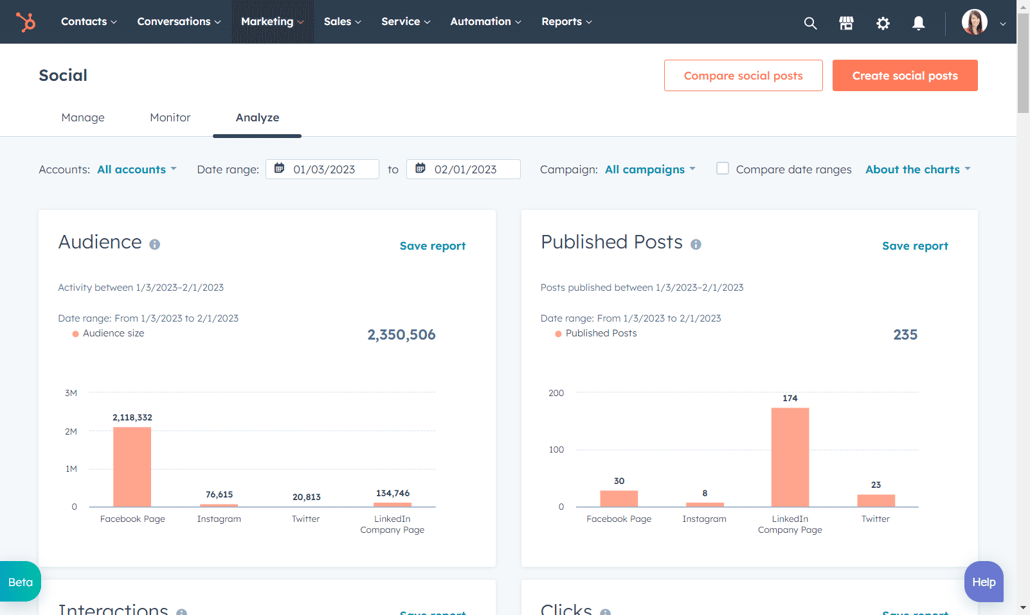Click the user avatar picture
The width and height of the screenshot is (1030, 615).
974,22
